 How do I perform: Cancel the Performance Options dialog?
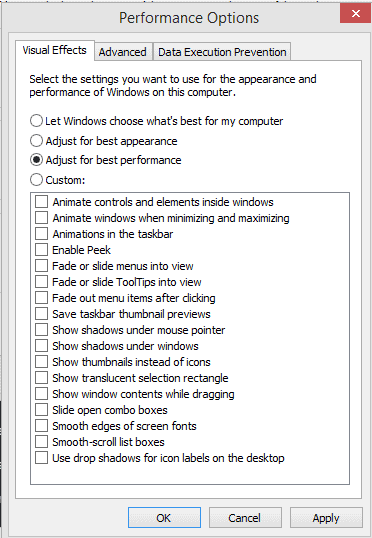245,517
